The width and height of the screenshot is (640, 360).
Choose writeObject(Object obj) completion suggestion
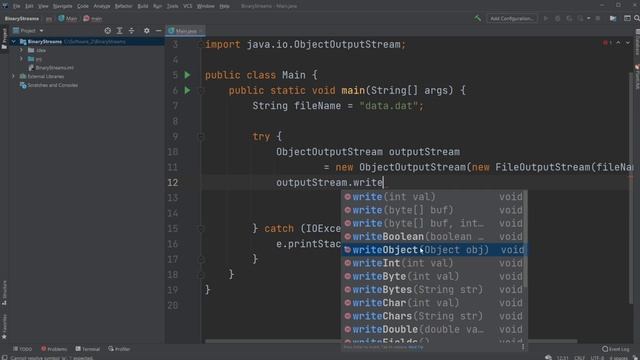coord(433,250)
